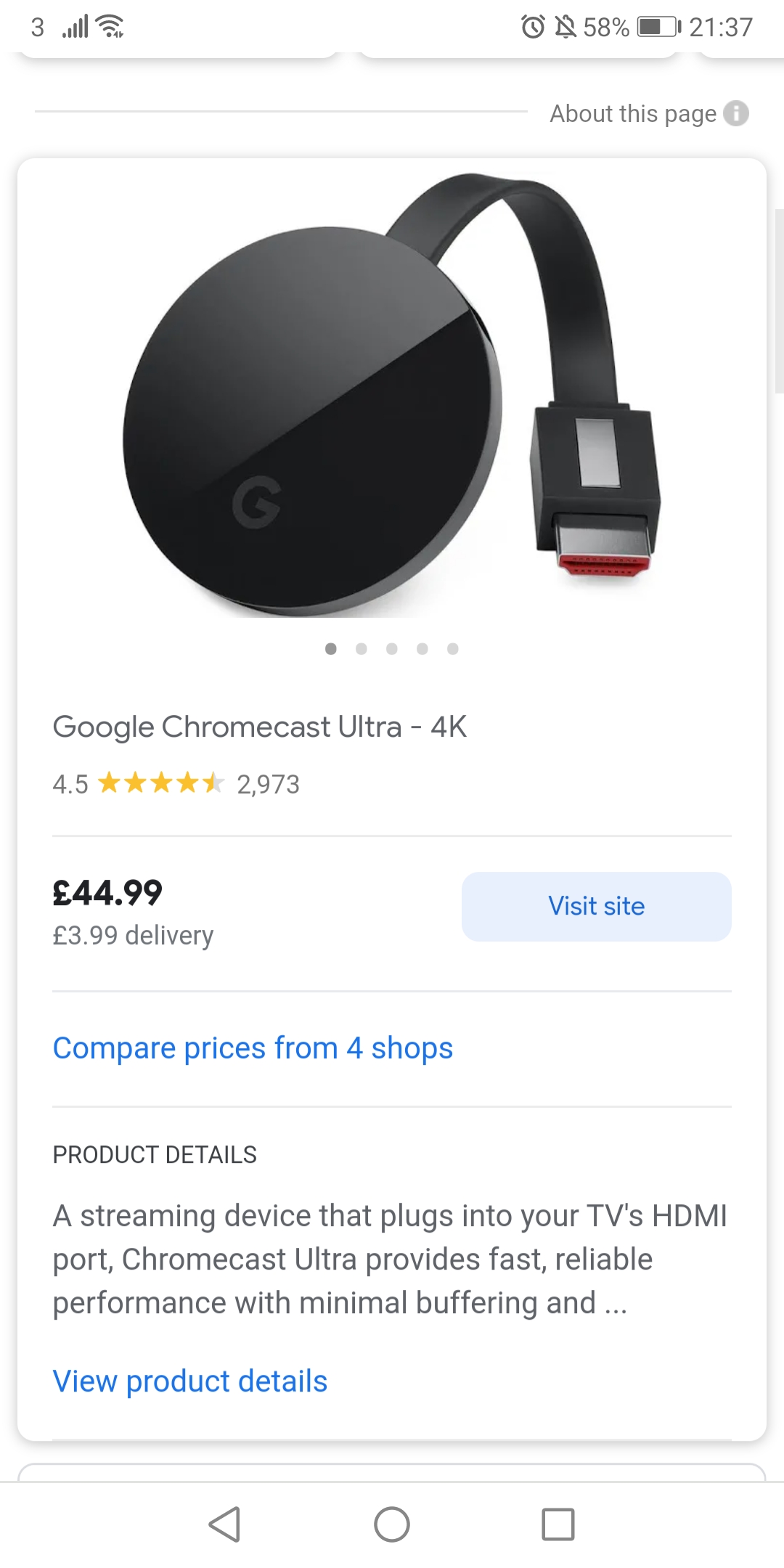Open recent apps with square button
This screenshot has height=1568, width=784.
(558, 1524)
